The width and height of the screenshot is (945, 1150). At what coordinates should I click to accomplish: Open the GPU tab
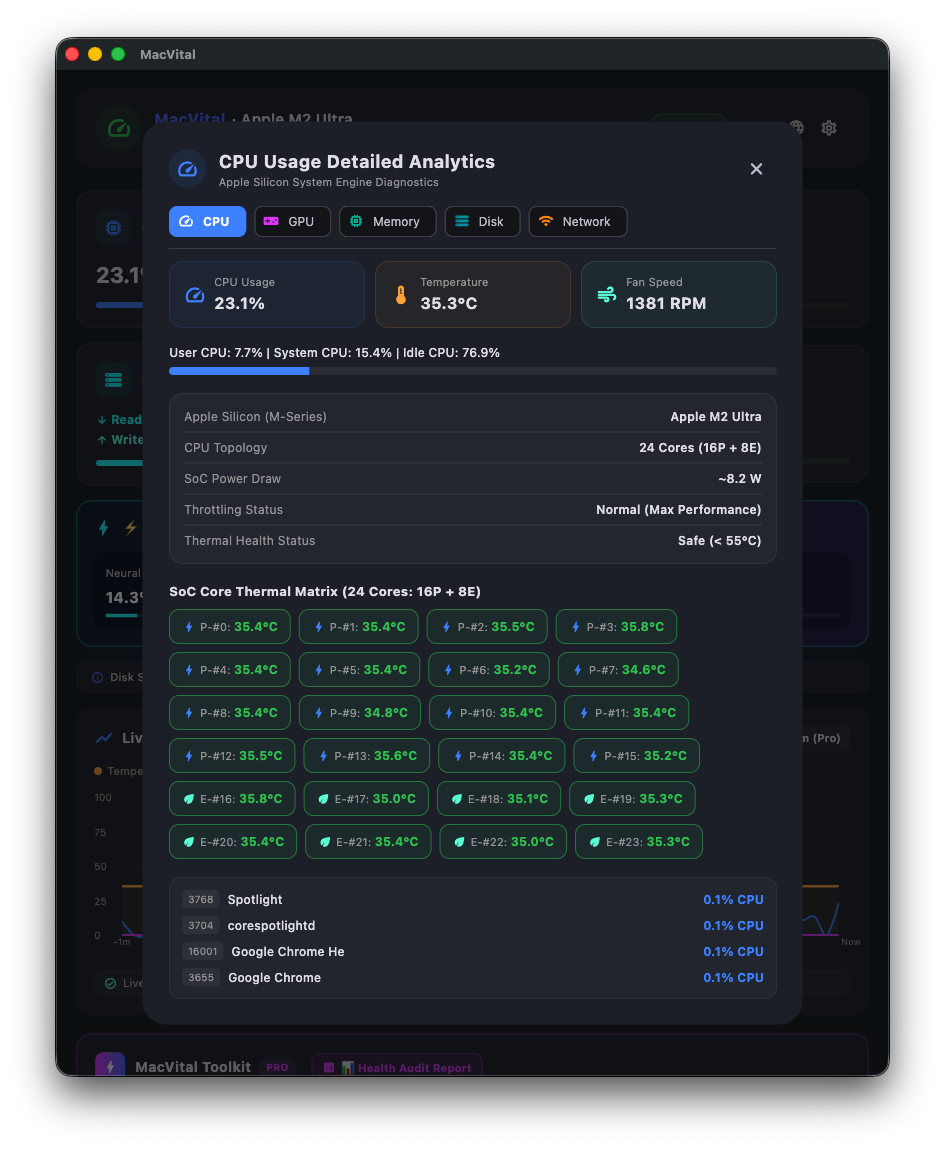coord(292,221)
